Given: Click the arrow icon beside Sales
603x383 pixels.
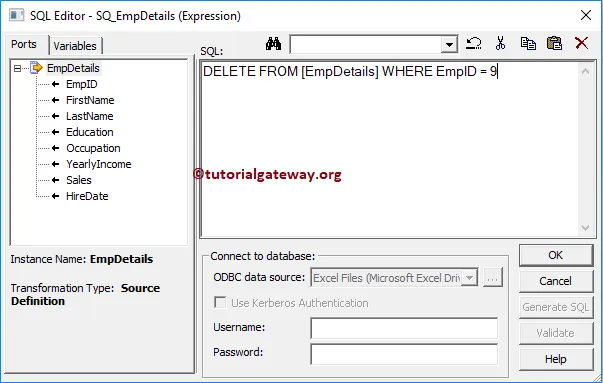Looking at the screenshot, I should pos(55,180).
